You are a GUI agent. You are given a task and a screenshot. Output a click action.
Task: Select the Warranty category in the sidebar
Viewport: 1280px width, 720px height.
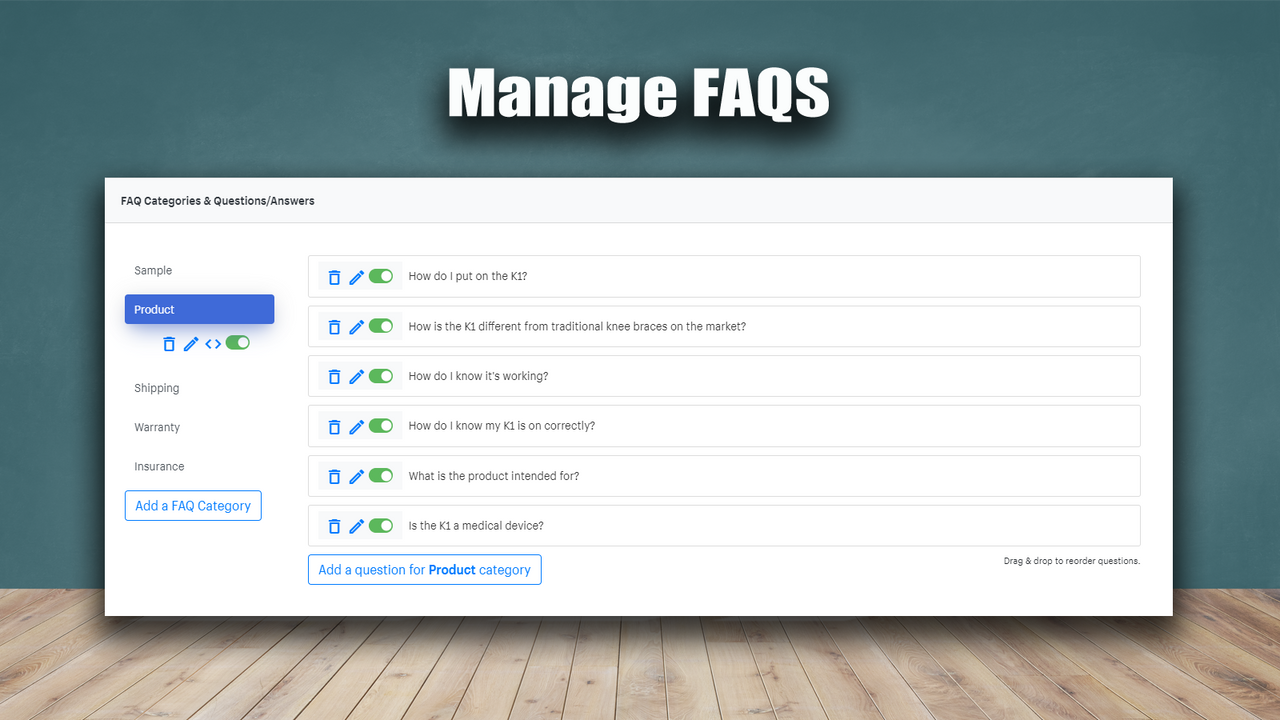[x=157, y=427]
